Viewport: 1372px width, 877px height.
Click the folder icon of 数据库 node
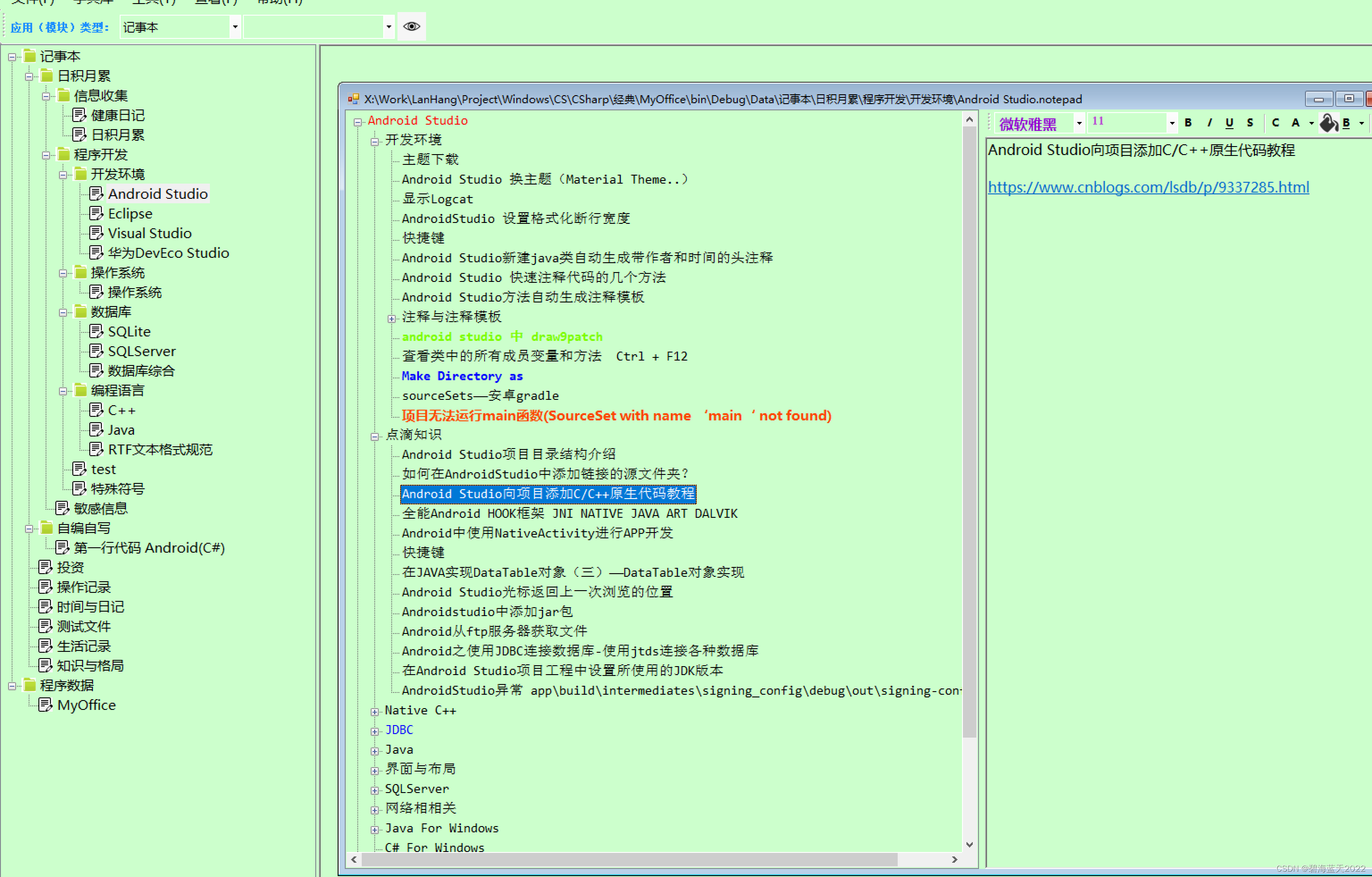pyautogui.click(x=81, y=312)
